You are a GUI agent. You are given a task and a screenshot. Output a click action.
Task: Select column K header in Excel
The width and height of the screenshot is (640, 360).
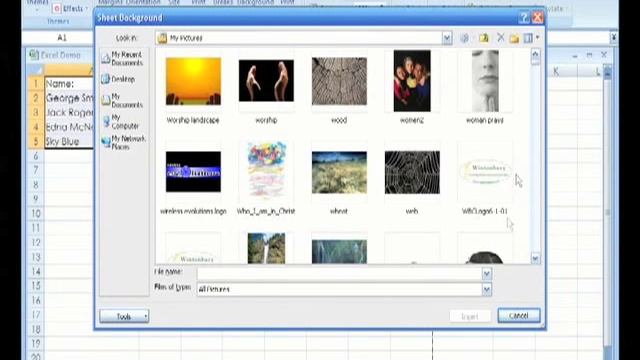click(x=556, y=71)
